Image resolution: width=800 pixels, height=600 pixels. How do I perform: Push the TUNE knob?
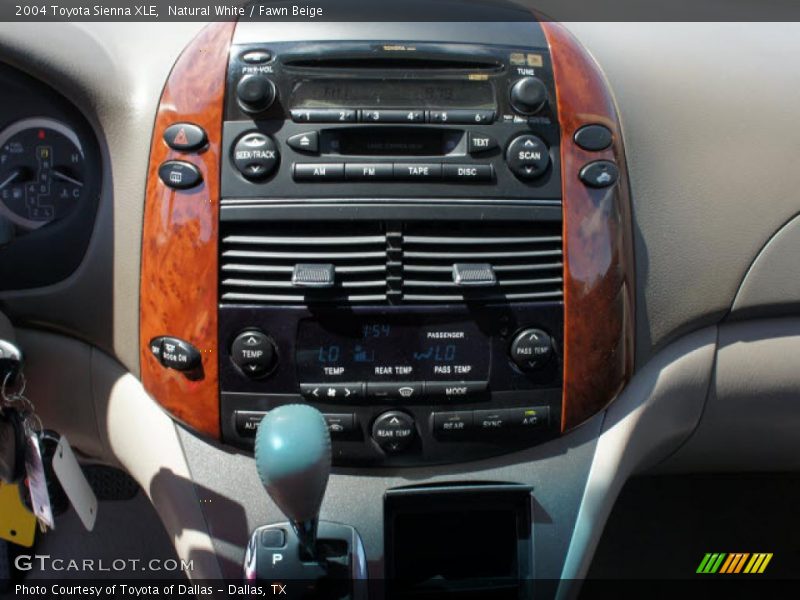click(x=528, y=95)
